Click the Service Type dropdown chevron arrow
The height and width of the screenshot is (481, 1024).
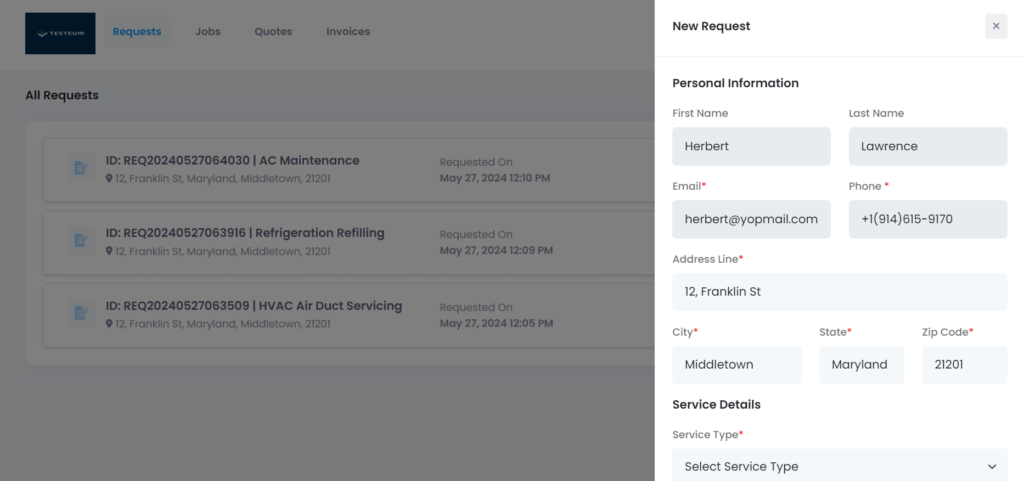992,467
